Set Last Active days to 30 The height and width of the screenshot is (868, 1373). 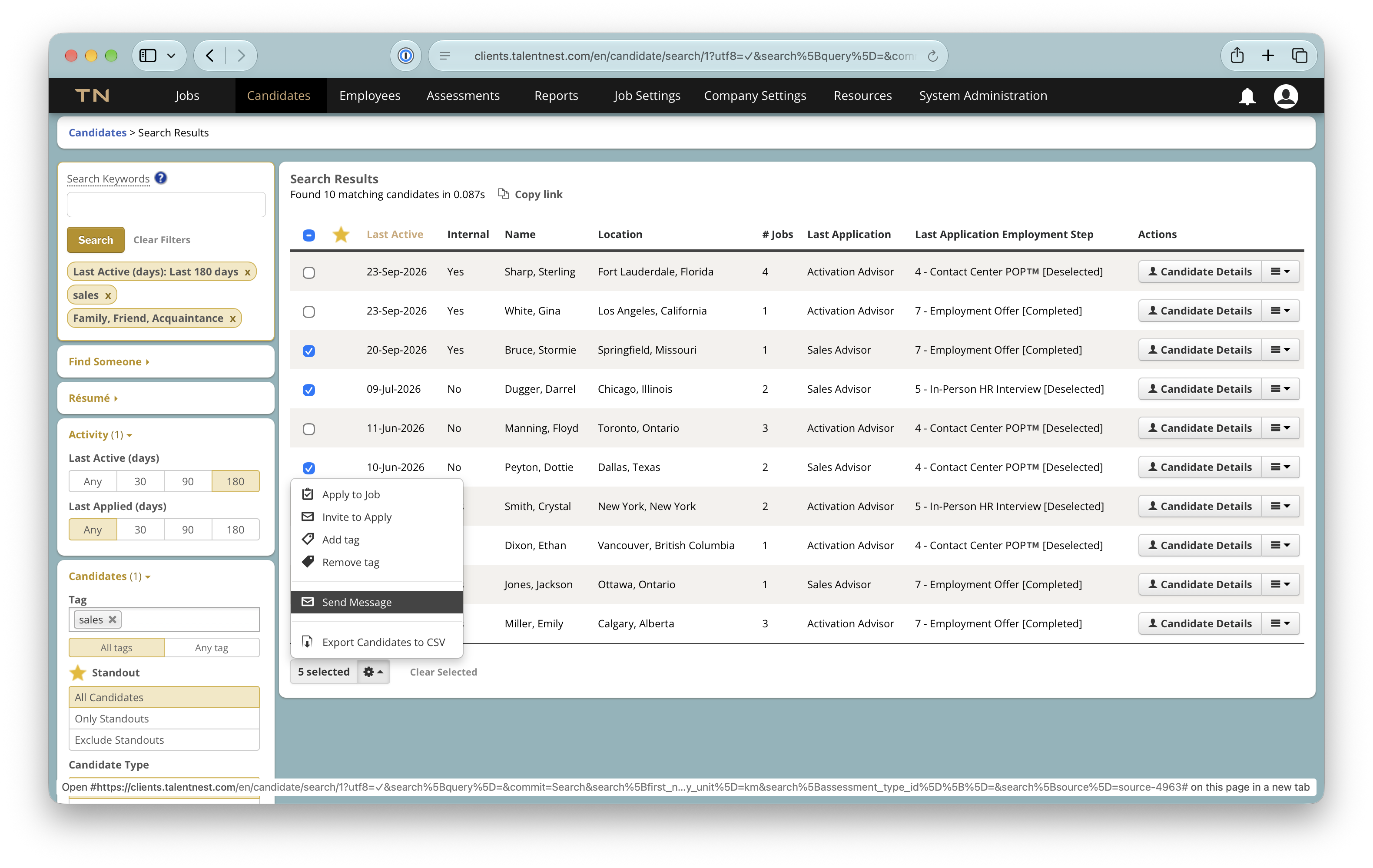click(x=140, y=481)
